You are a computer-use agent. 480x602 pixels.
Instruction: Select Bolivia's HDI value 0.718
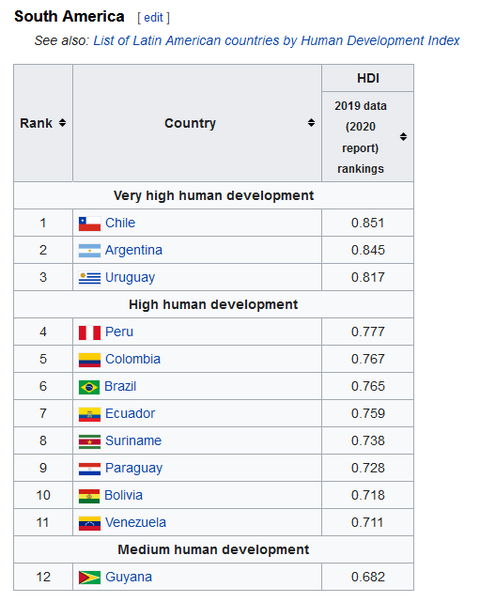[x=368, y=495]
